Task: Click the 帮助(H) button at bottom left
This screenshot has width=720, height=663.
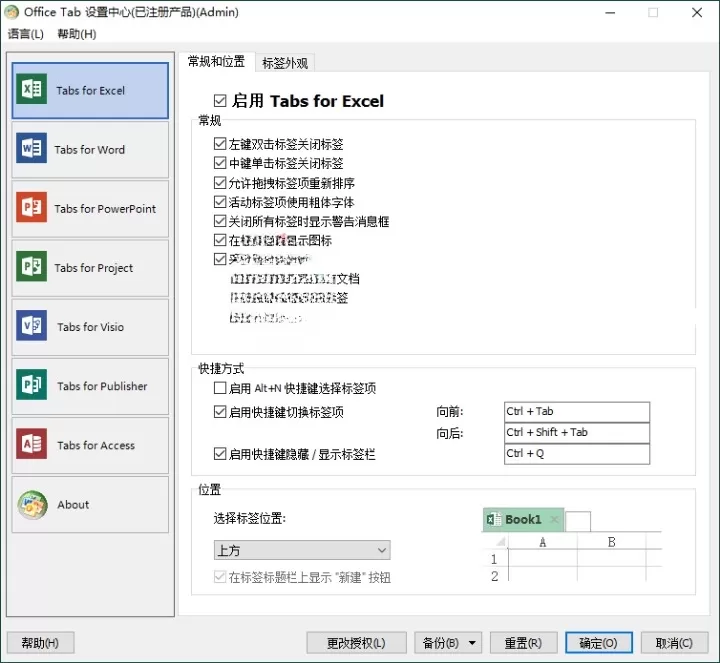Action: 40,643
